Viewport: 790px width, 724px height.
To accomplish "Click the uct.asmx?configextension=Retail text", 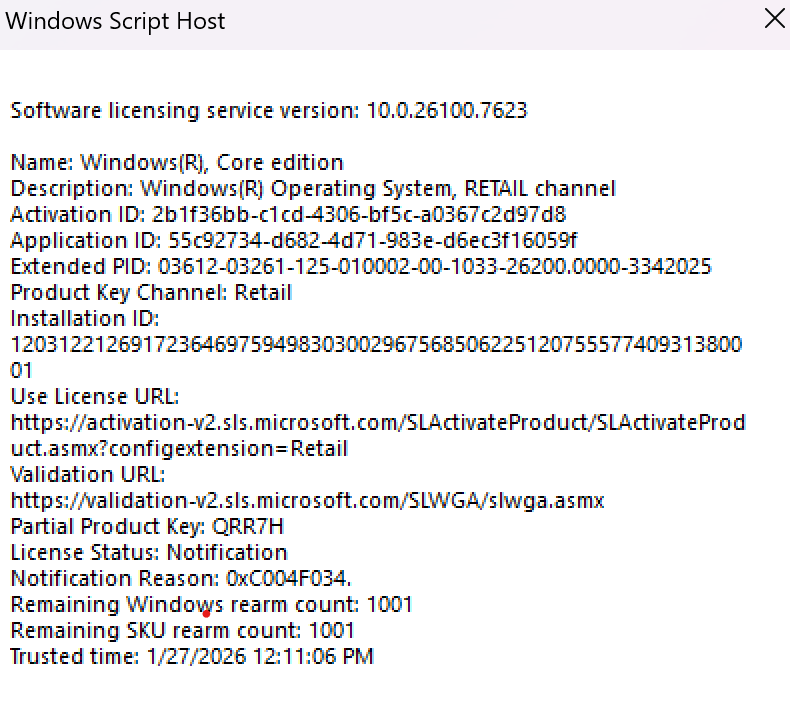I will [x=179, y=449].
